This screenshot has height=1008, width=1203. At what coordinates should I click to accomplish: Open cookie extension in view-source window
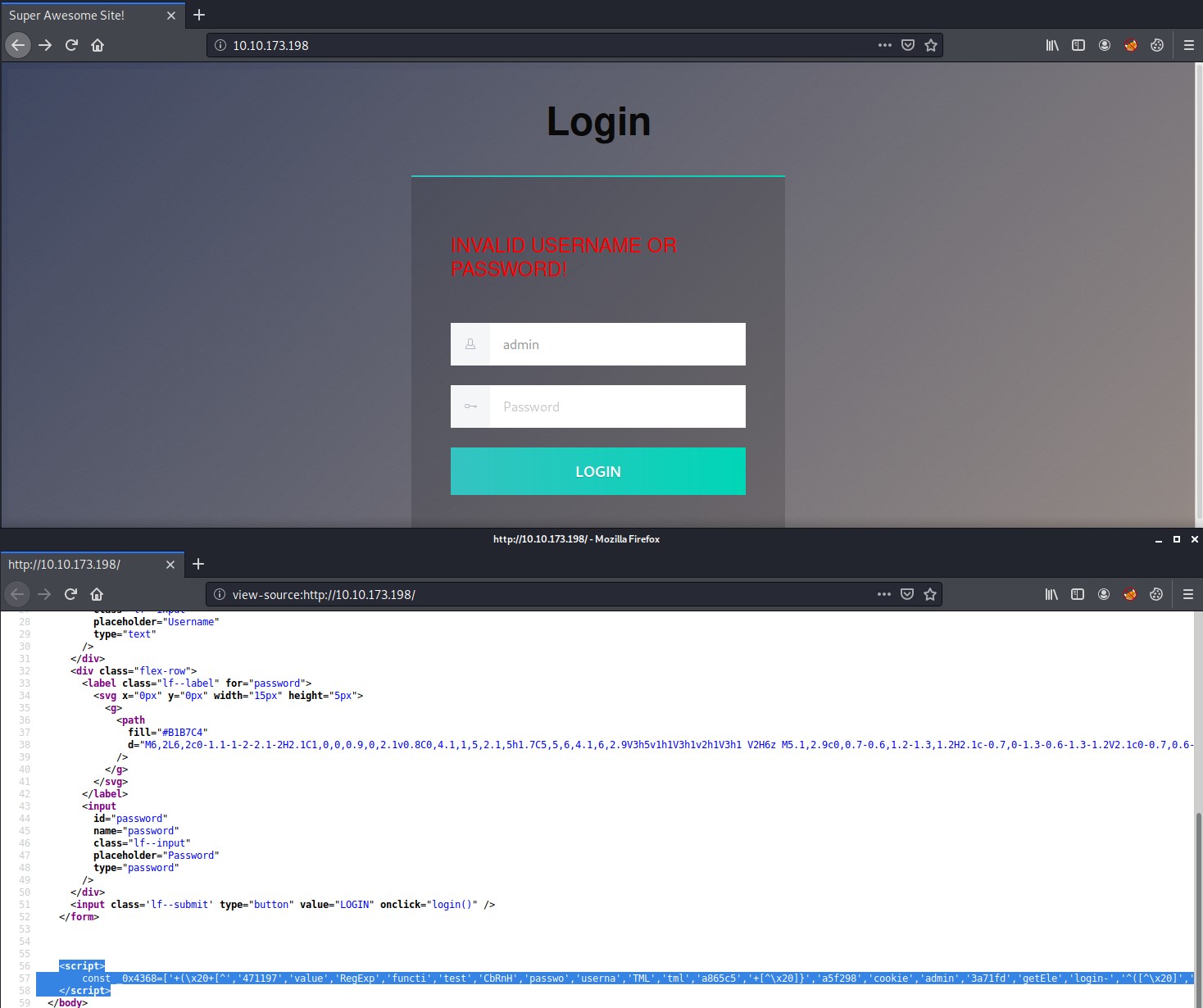[1156, 594]
